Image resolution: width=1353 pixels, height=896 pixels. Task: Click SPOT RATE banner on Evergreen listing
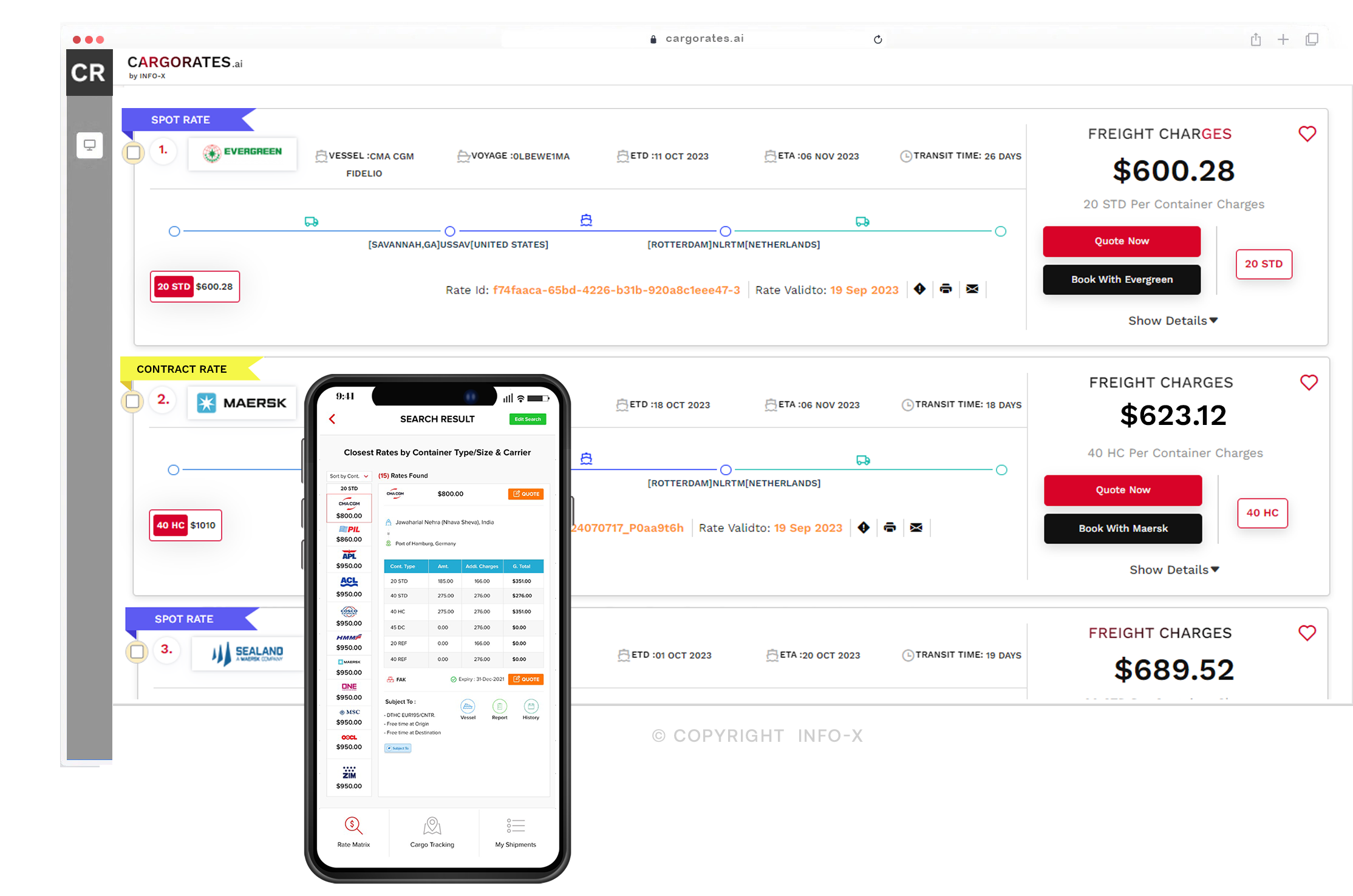(x=181, y=119)
